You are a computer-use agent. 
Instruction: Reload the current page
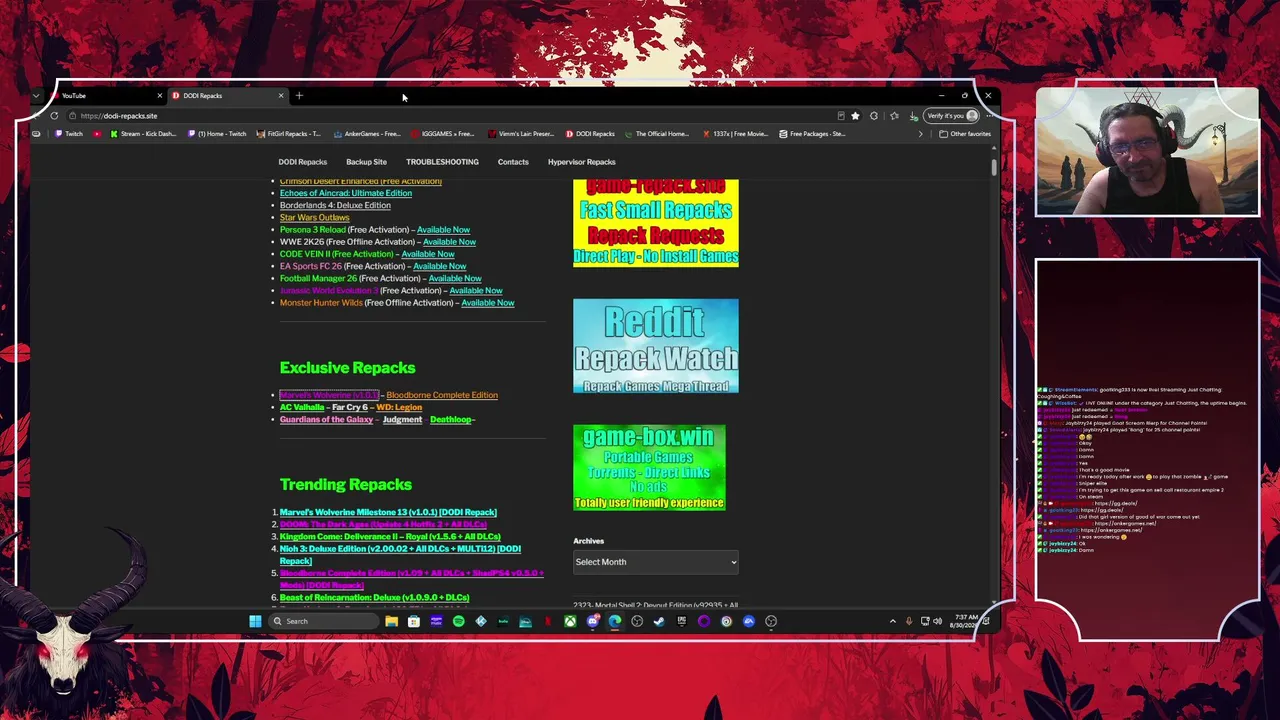pos(54,116)
